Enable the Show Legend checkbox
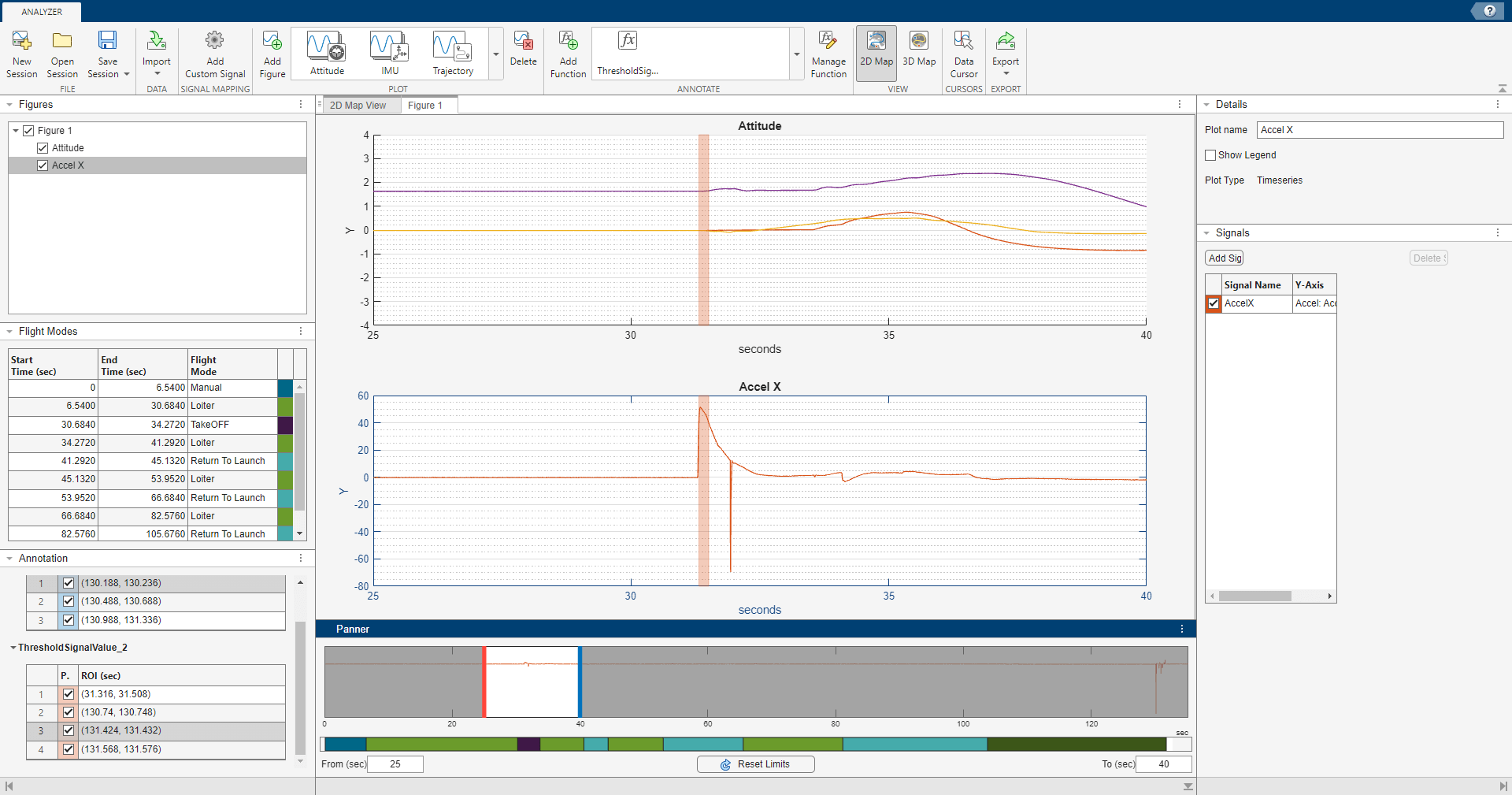 (x=1211, y=154)
